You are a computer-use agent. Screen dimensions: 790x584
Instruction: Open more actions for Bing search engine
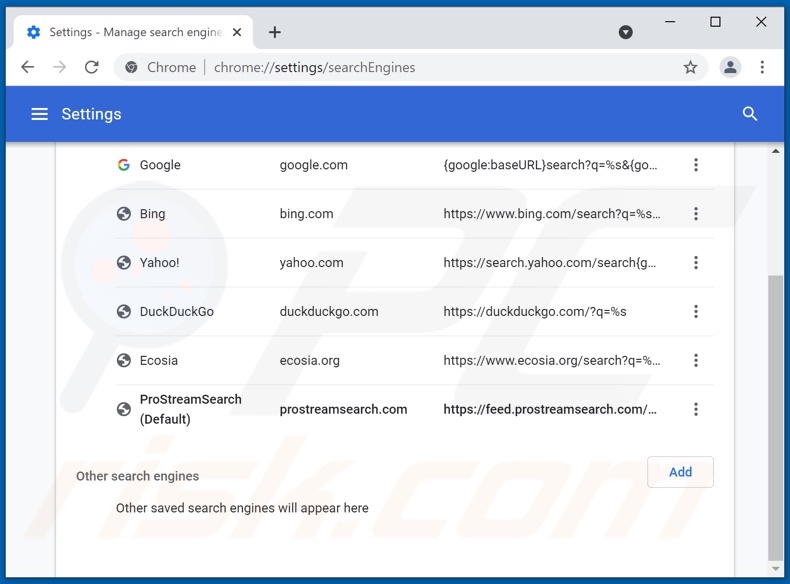coord(696,214)
